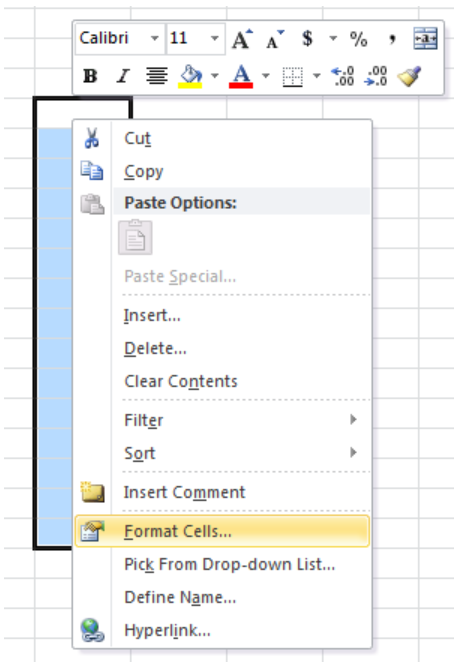Screen dimensions: 454x662
Task: Toggle Italic formatting
Action: coord(123,76)
